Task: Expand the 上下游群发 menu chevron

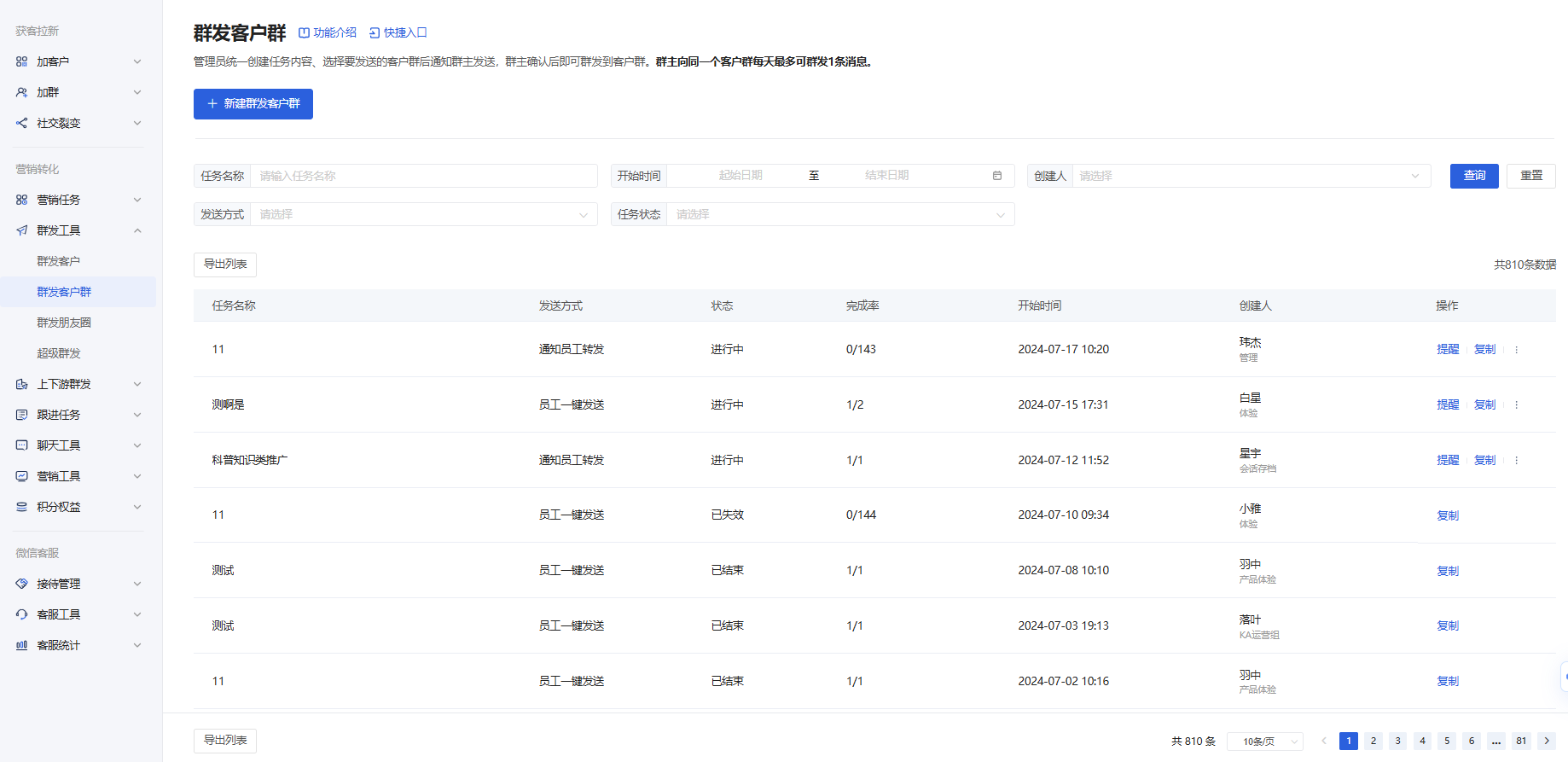Action: [137, 384]
